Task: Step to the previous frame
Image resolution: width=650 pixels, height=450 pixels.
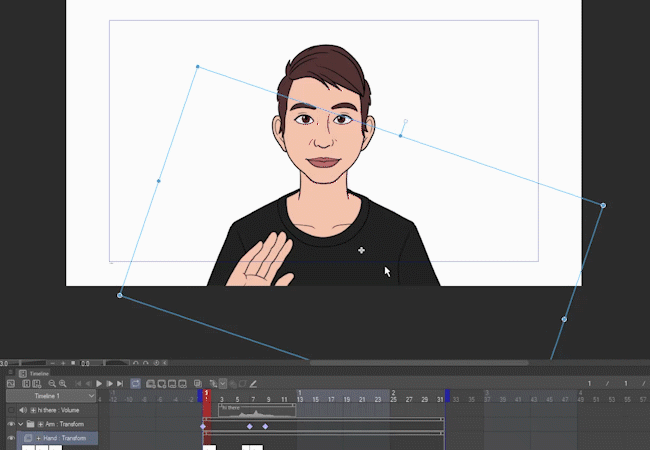Action: pos(89,384)
